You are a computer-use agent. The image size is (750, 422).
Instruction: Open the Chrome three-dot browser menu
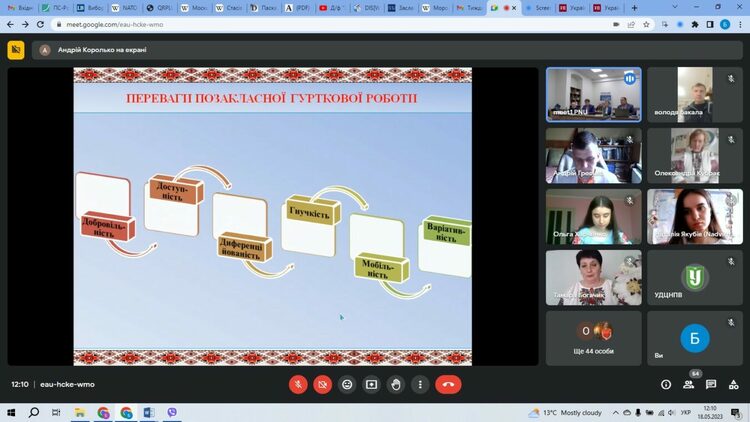point(738,24)
